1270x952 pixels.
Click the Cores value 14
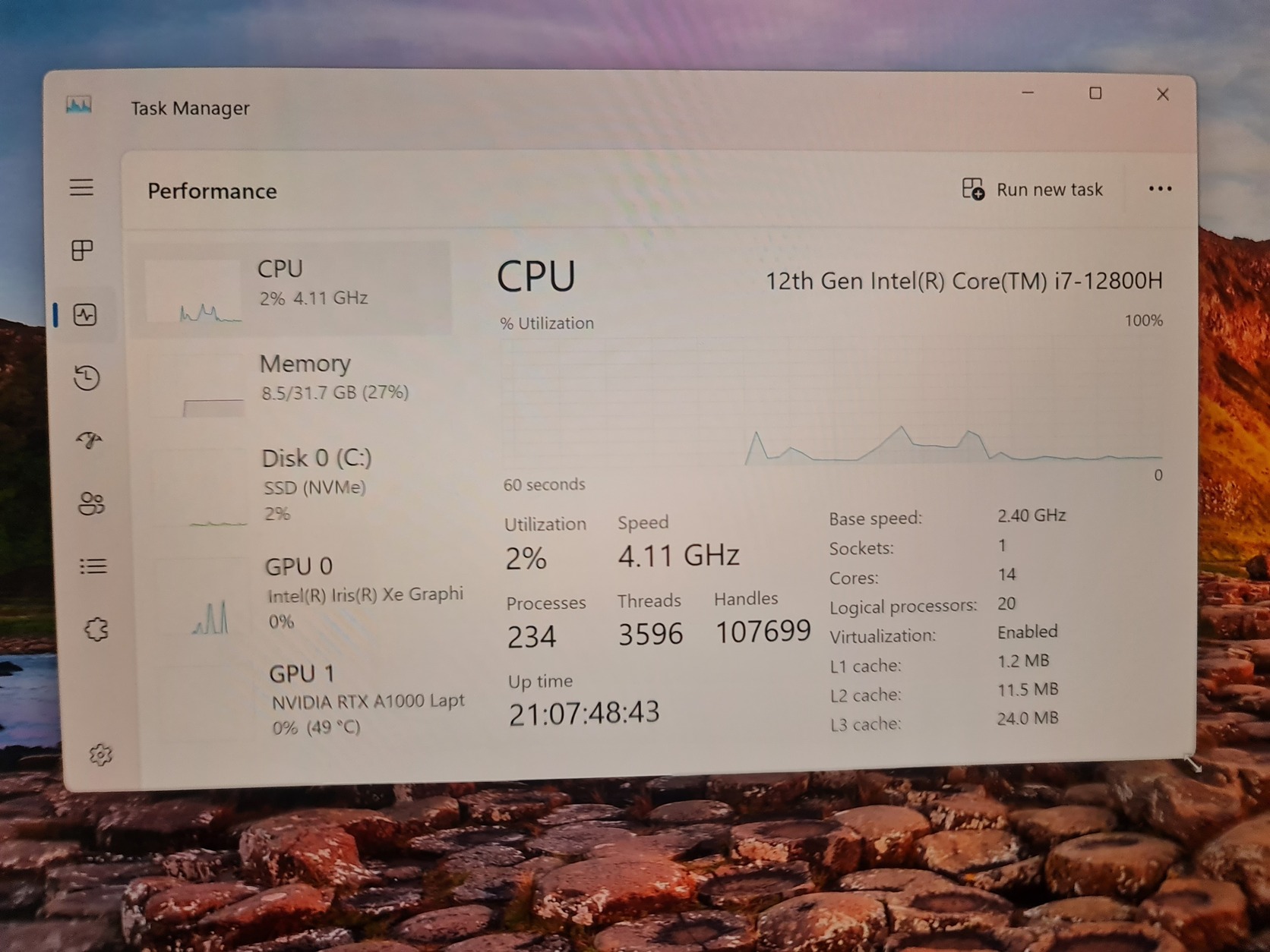[x=1006, y=574]
